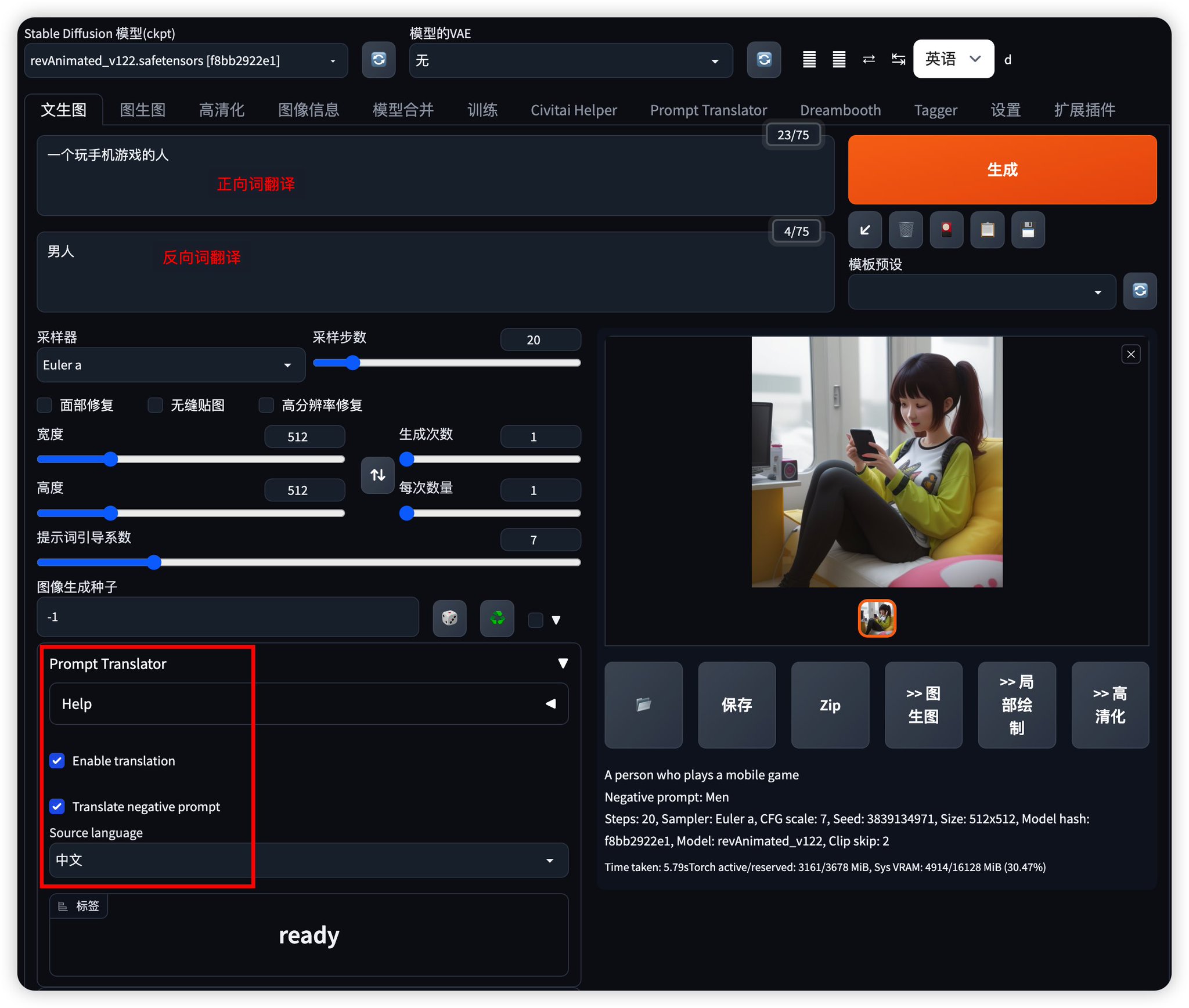Switch to the 图生图 tab
The height and width of the screenshot is (1008, 1189).
tap(142, 110)
